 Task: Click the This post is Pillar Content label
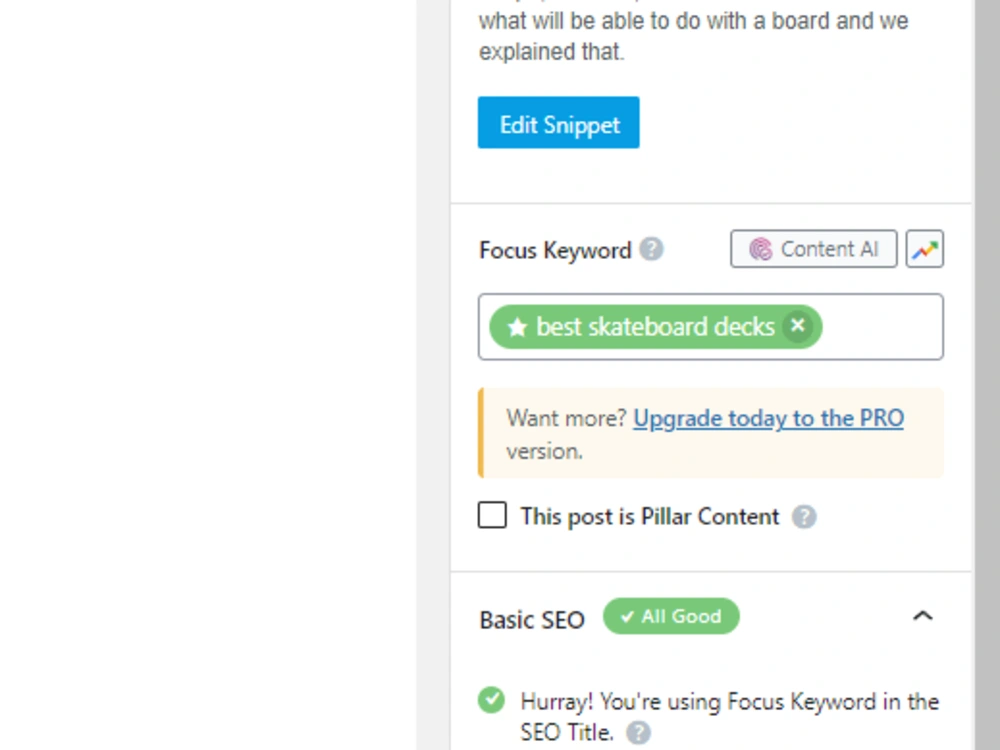pos(649,516)
